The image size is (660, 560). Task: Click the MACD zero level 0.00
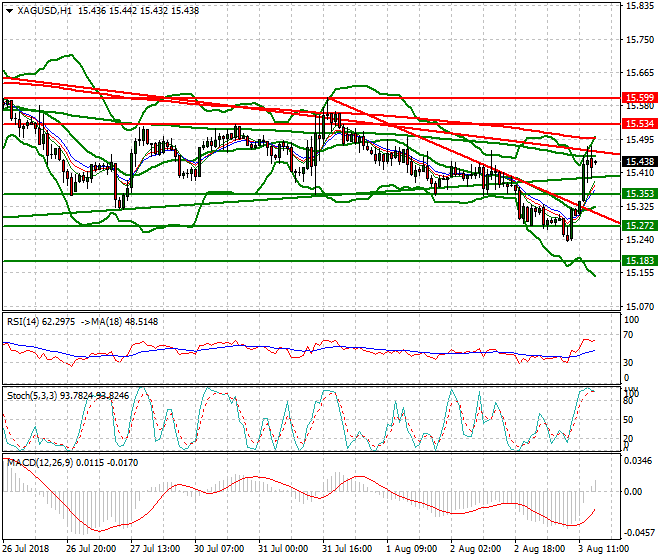tap(633, 492)
